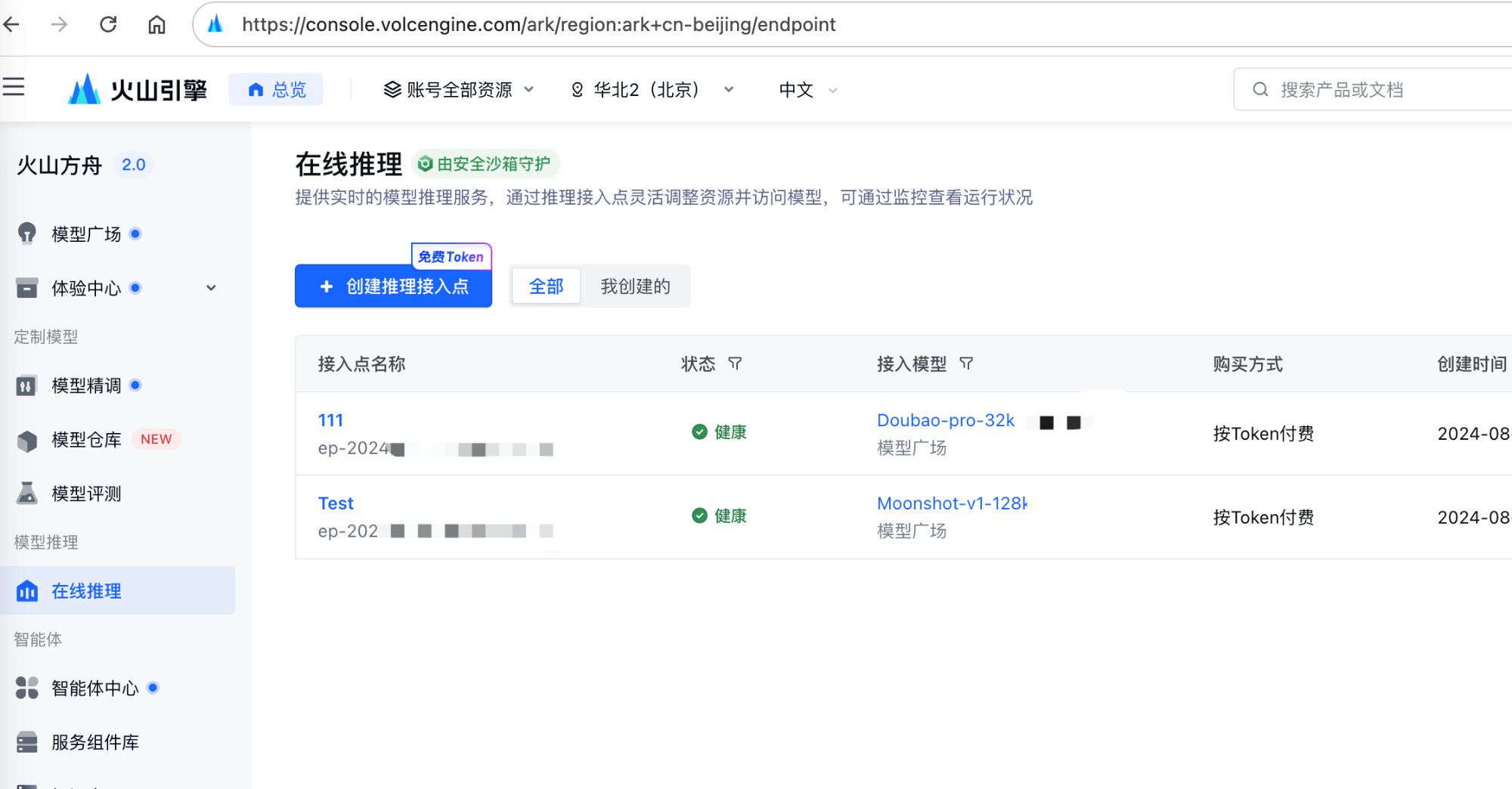Click the 创建时间 column header
This screenshot has height=789, width=1512.
pyautogui.click(x=1473, y=364)
